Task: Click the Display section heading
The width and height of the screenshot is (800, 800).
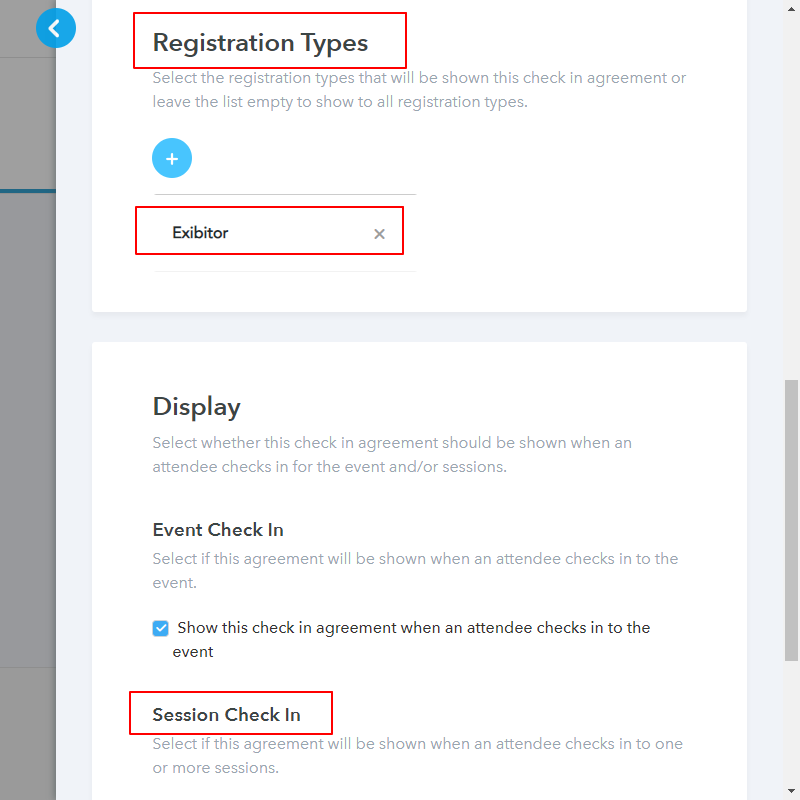Action: [x=196, y=407]
